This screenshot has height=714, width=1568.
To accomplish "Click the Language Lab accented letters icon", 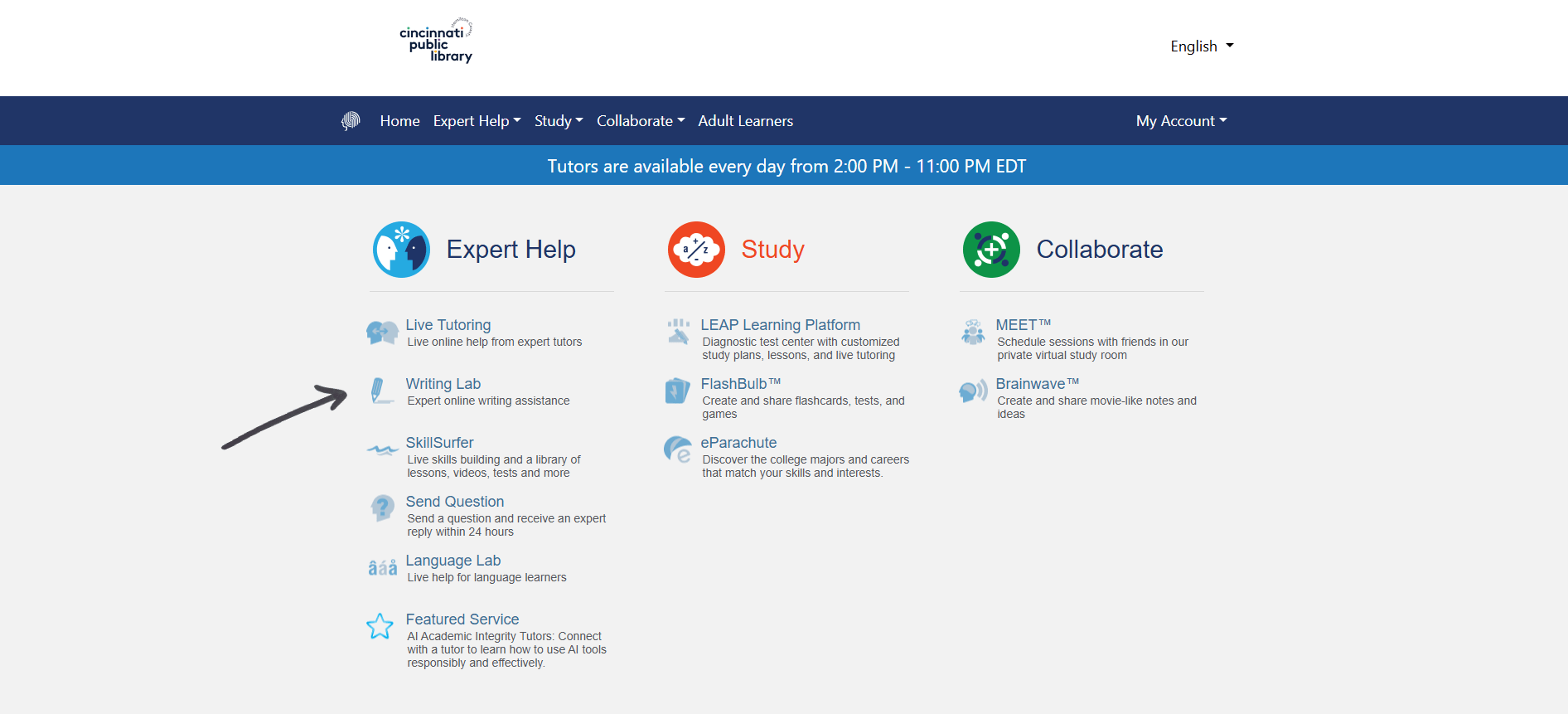I will click(382, 568).
